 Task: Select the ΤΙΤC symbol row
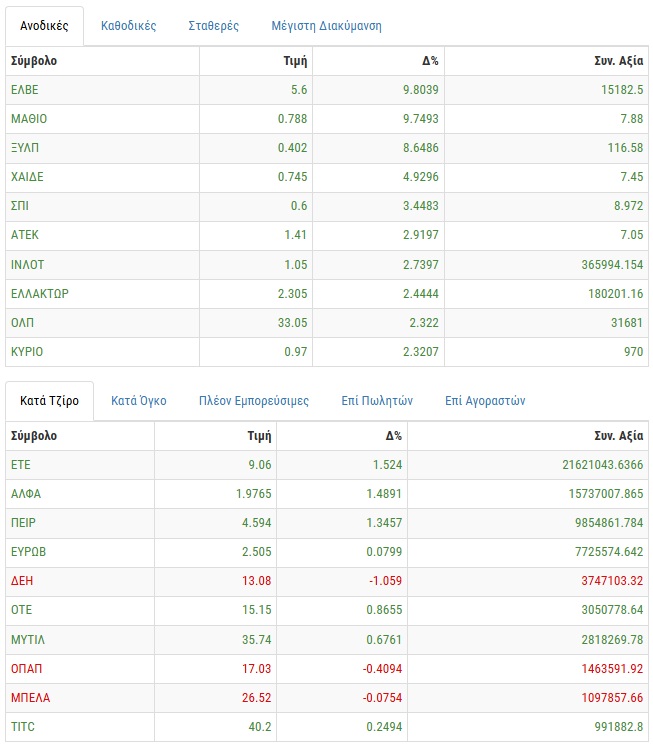(23, 727)
